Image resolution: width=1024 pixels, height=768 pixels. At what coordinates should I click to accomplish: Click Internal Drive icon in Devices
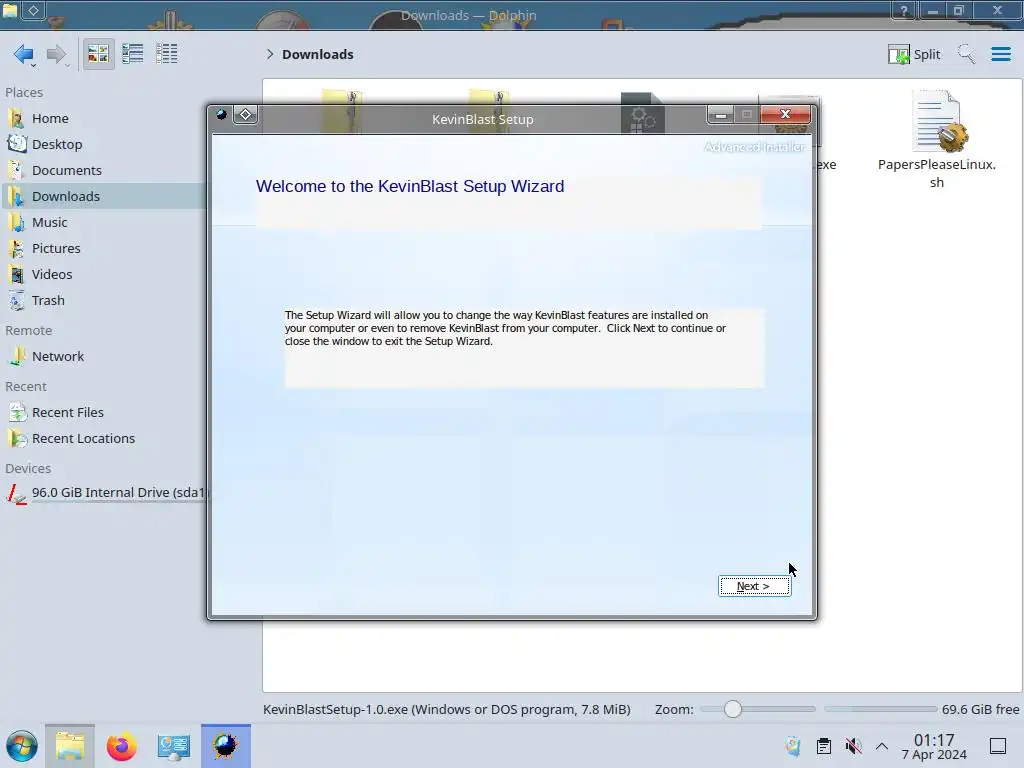click(16, 494)
